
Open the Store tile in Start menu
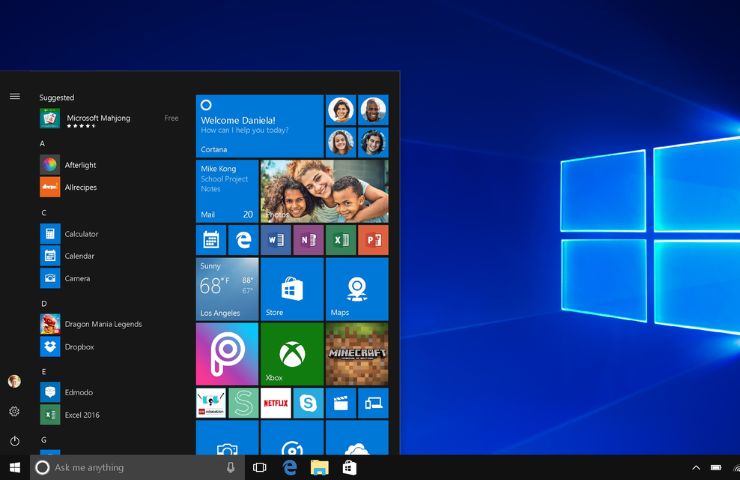[292, 289]
